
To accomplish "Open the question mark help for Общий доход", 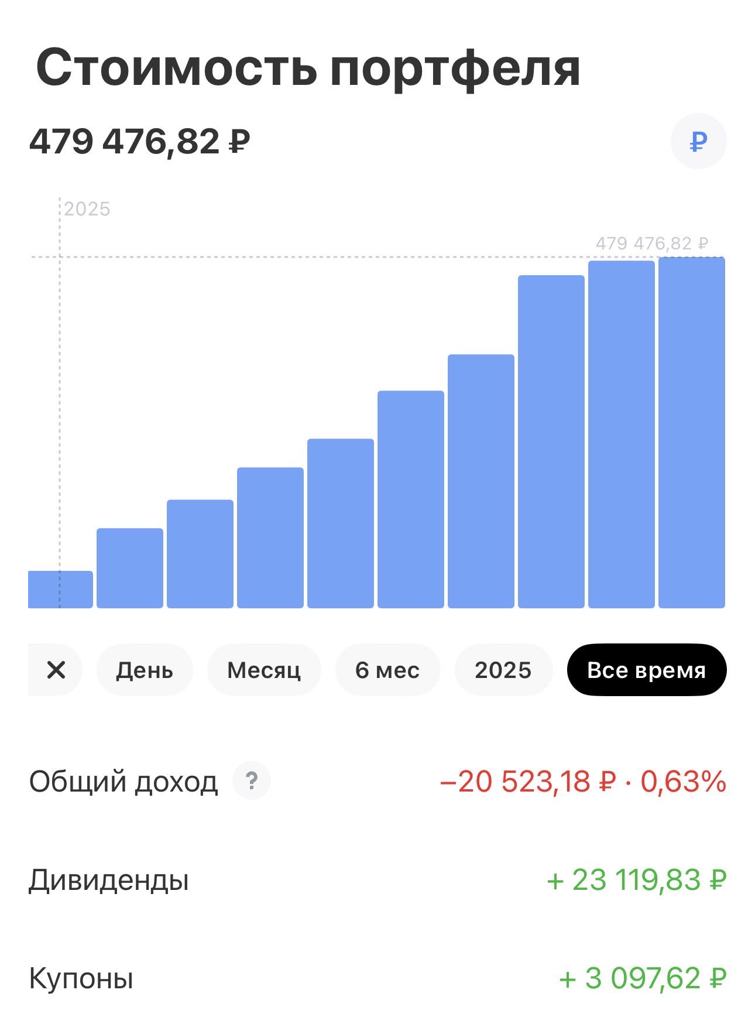I will tap(251, 780).
